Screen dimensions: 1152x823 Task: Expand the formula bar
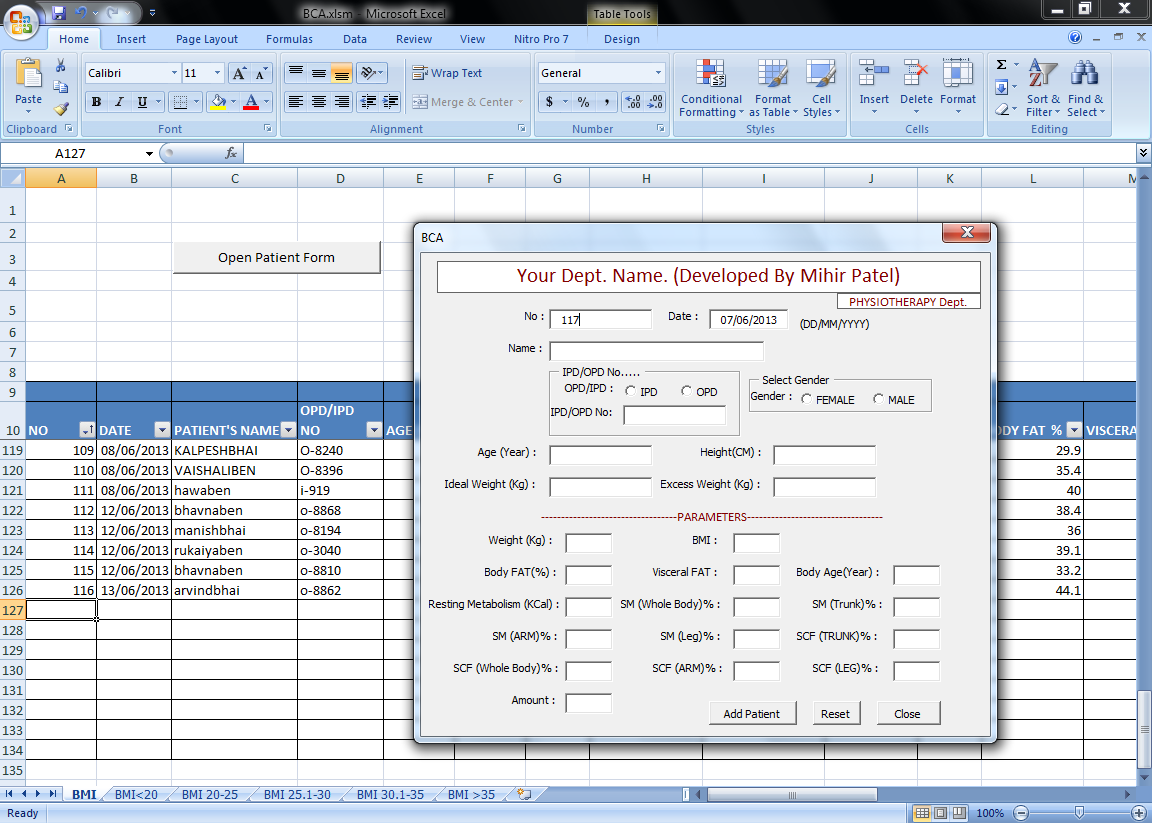coord(1143,153)
